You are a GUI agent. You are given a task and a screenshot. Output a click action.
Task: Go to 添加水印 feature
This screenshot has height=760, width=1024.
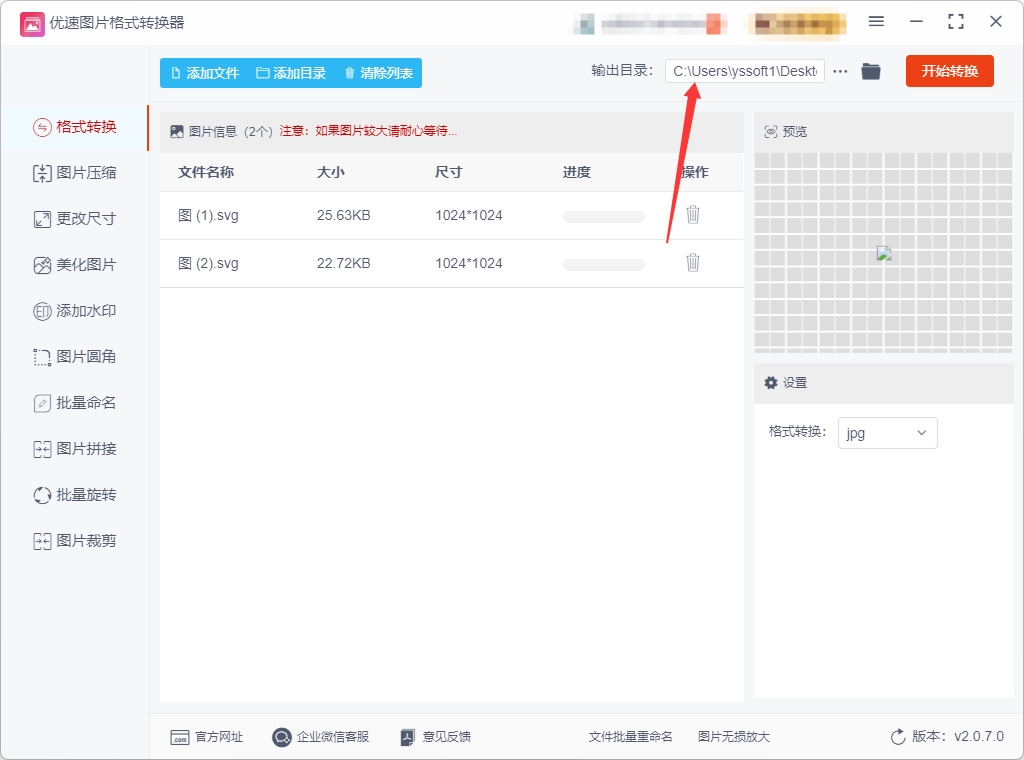click(x=75, y=311)
